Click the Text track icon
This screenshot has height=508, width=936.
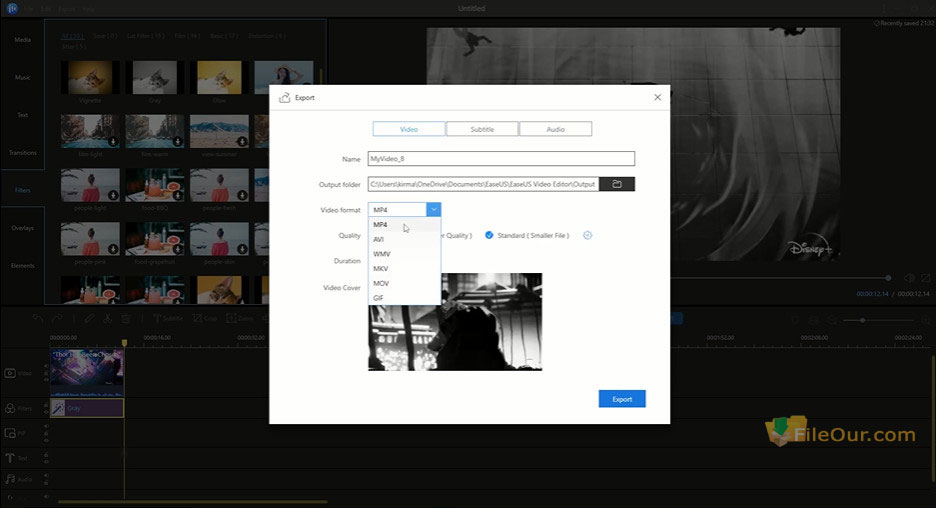click(x=10, y=458)
